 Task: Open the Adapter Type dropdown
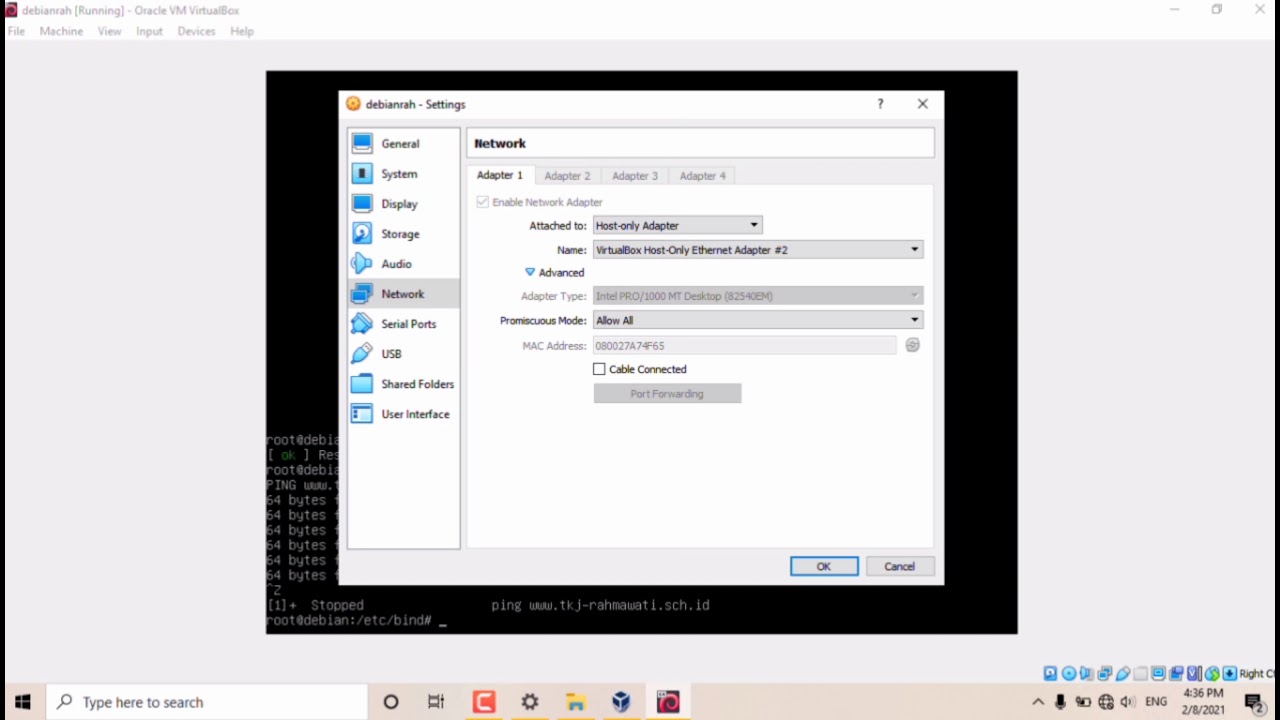tap(758, 296)
